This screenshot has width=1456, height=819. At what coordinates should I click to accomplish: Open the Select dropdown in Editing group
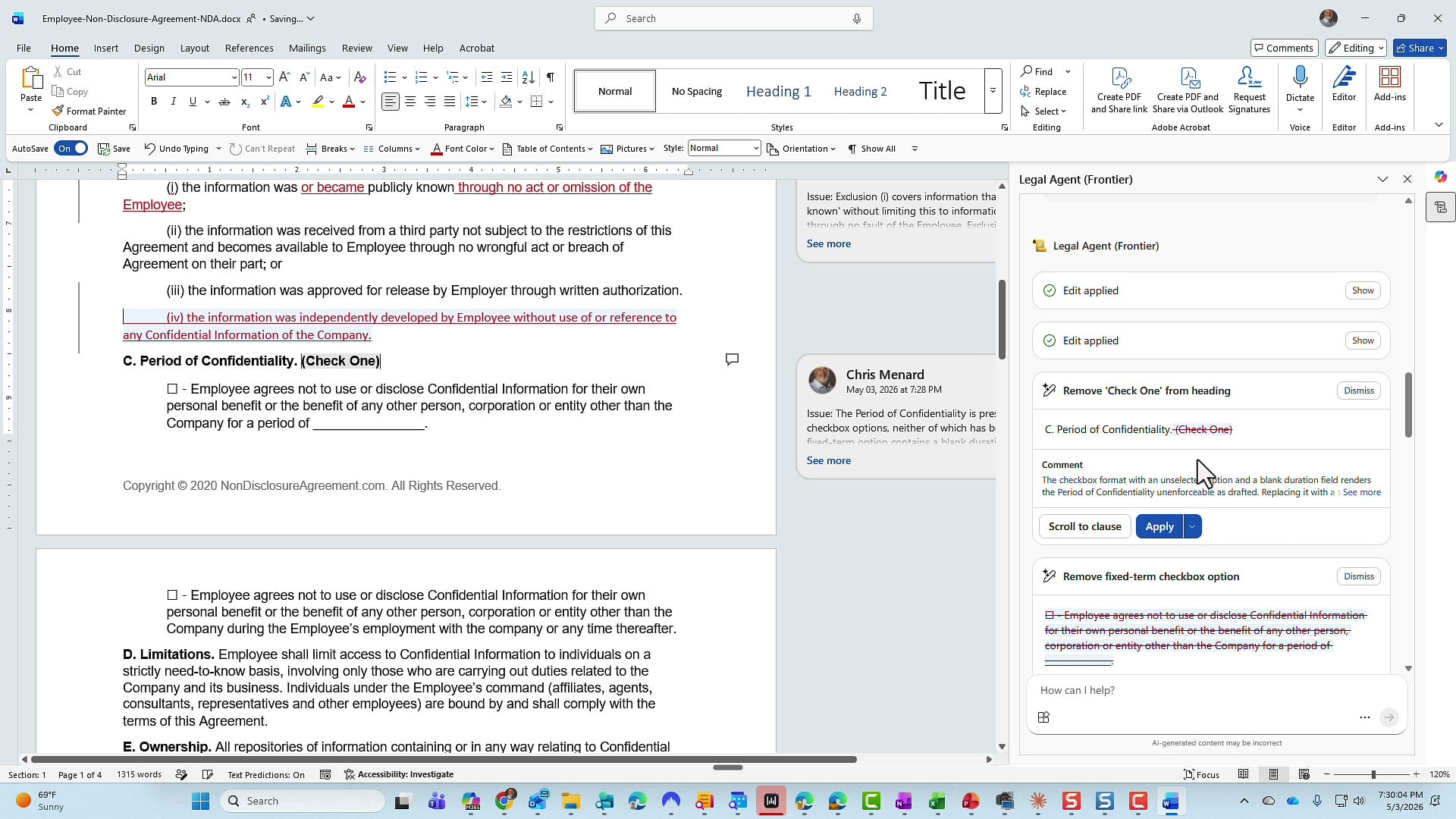pos(1044,111)
